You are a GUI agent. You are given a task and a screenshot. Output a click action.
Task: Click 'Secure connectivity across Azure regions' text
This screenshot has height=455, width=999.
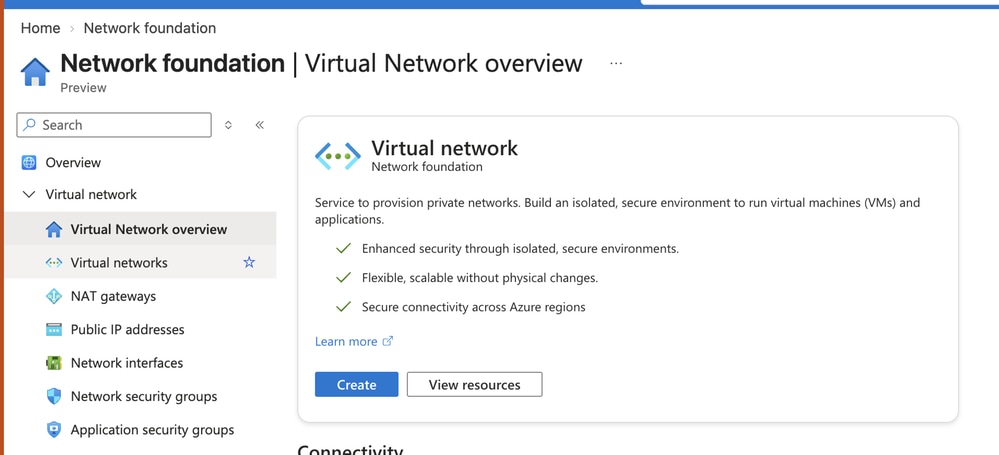pyautogui.click(x=473, y=307)
